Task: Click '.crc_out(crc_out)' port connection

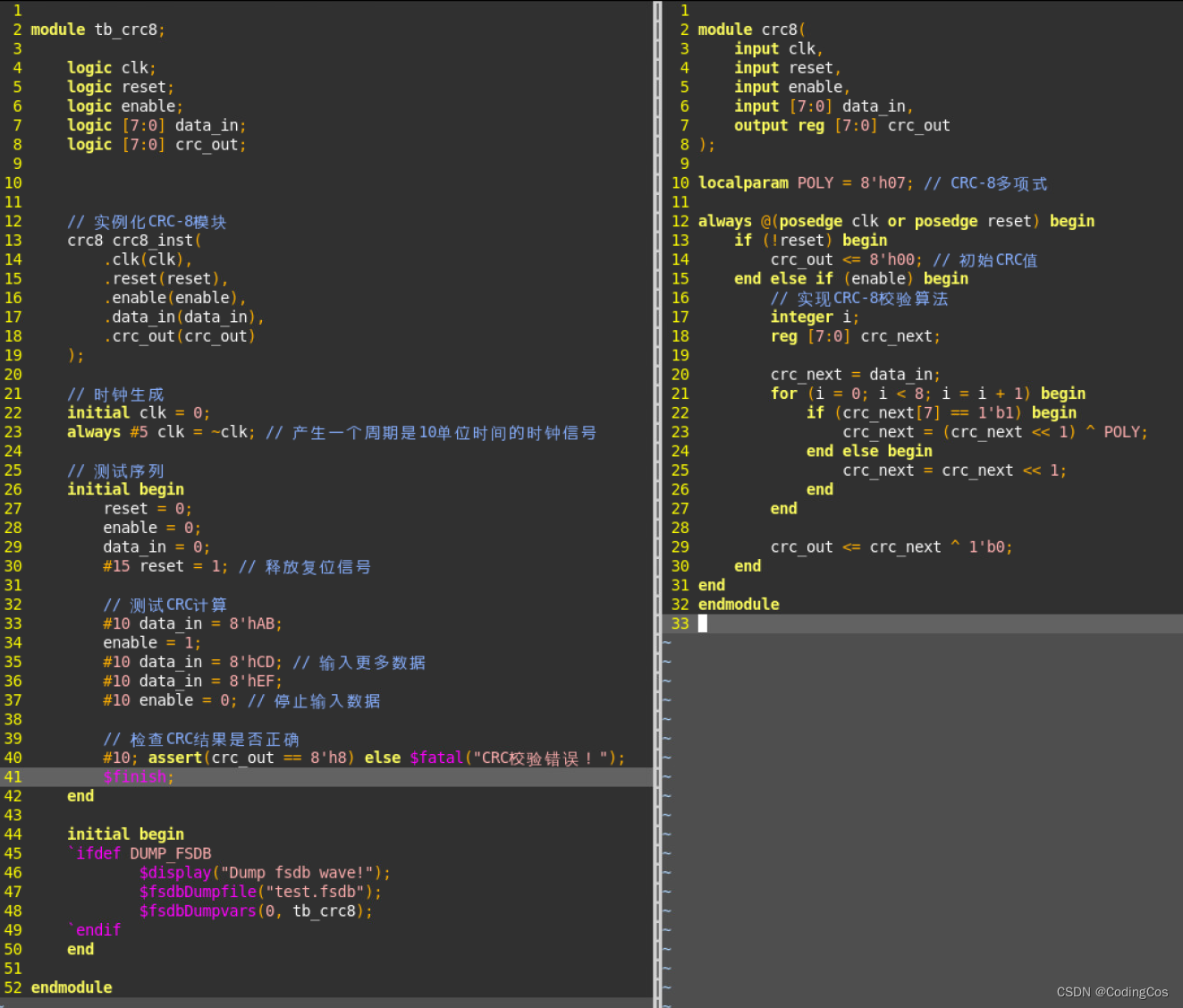Action: (x=179, y=336)
